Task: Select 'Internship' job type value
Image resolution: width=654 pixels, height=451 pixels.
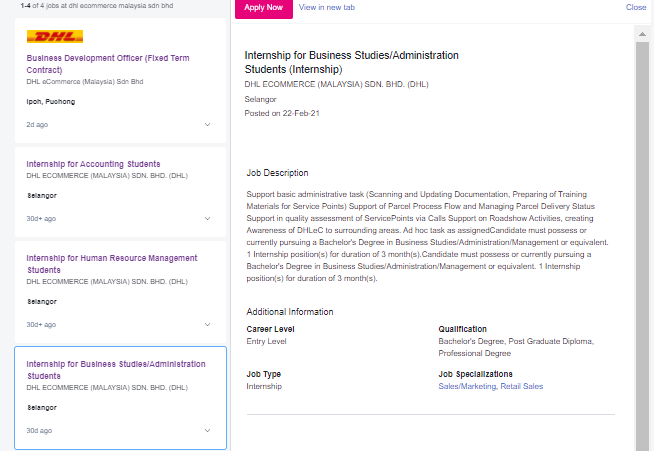Action: (264, 386)
